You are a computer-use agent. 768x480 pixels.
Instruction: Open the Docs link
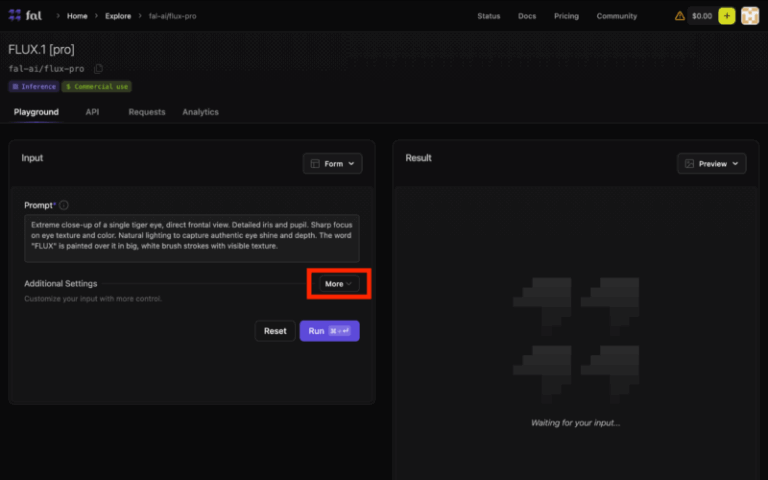pyautogui.click(x=527, y=16)
